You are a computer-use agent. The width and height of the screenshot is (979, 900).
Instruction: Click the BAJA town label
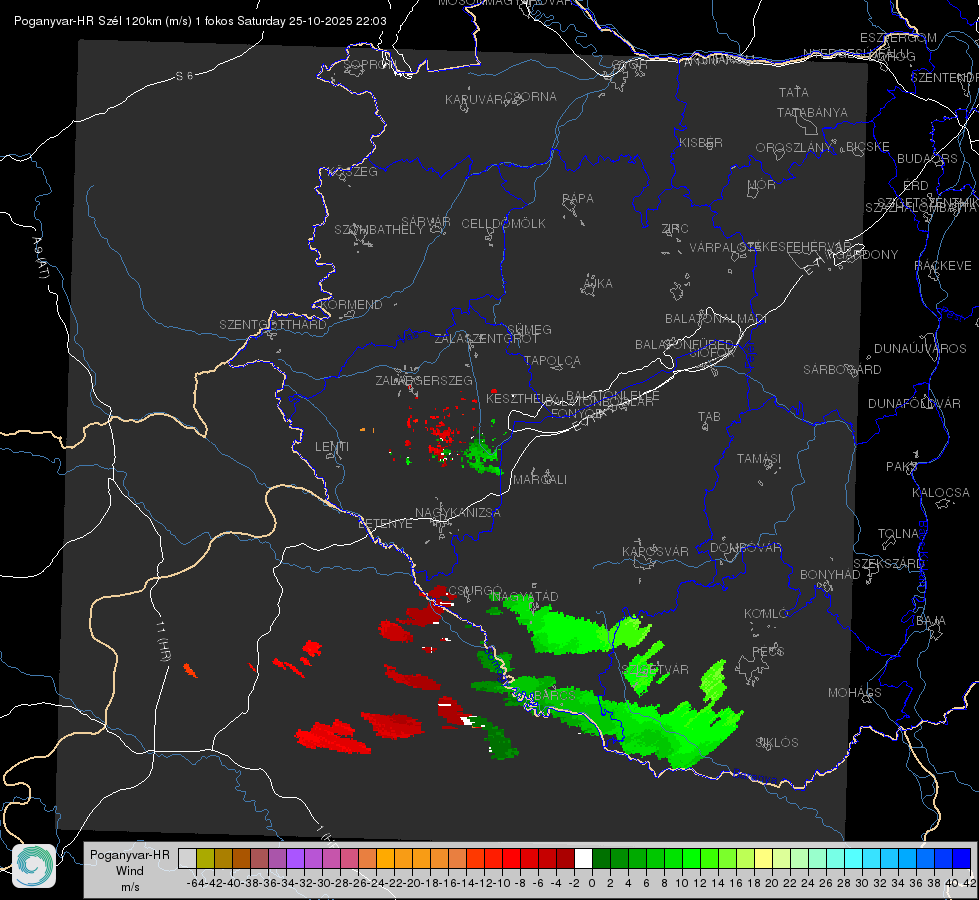pyautogui.click(x=931, y=621)
